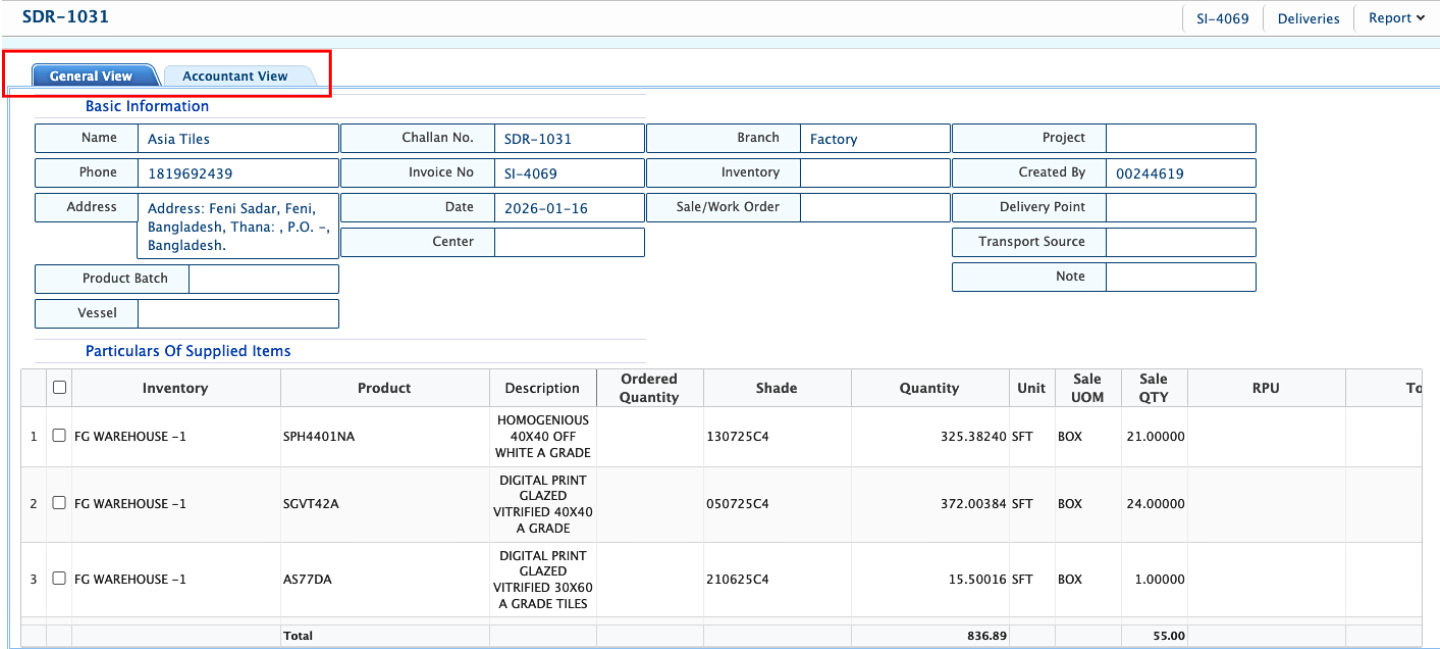The height and width of the screenshot is (649, 1440).
Task: Check the row 2 SGVT42A checkbox
Action: click(59, 503)
